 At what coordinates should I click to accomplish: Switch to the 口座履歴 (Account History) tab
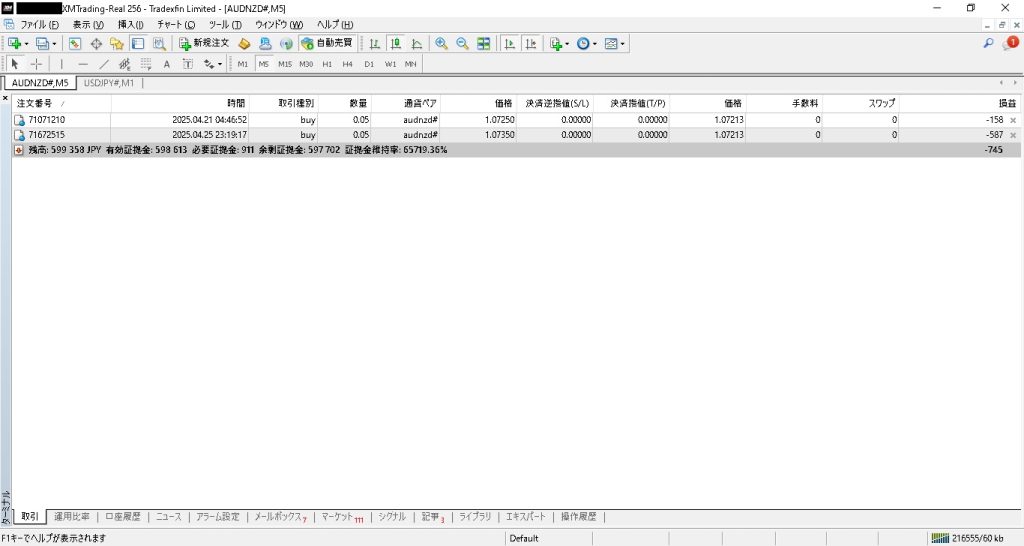122,517
